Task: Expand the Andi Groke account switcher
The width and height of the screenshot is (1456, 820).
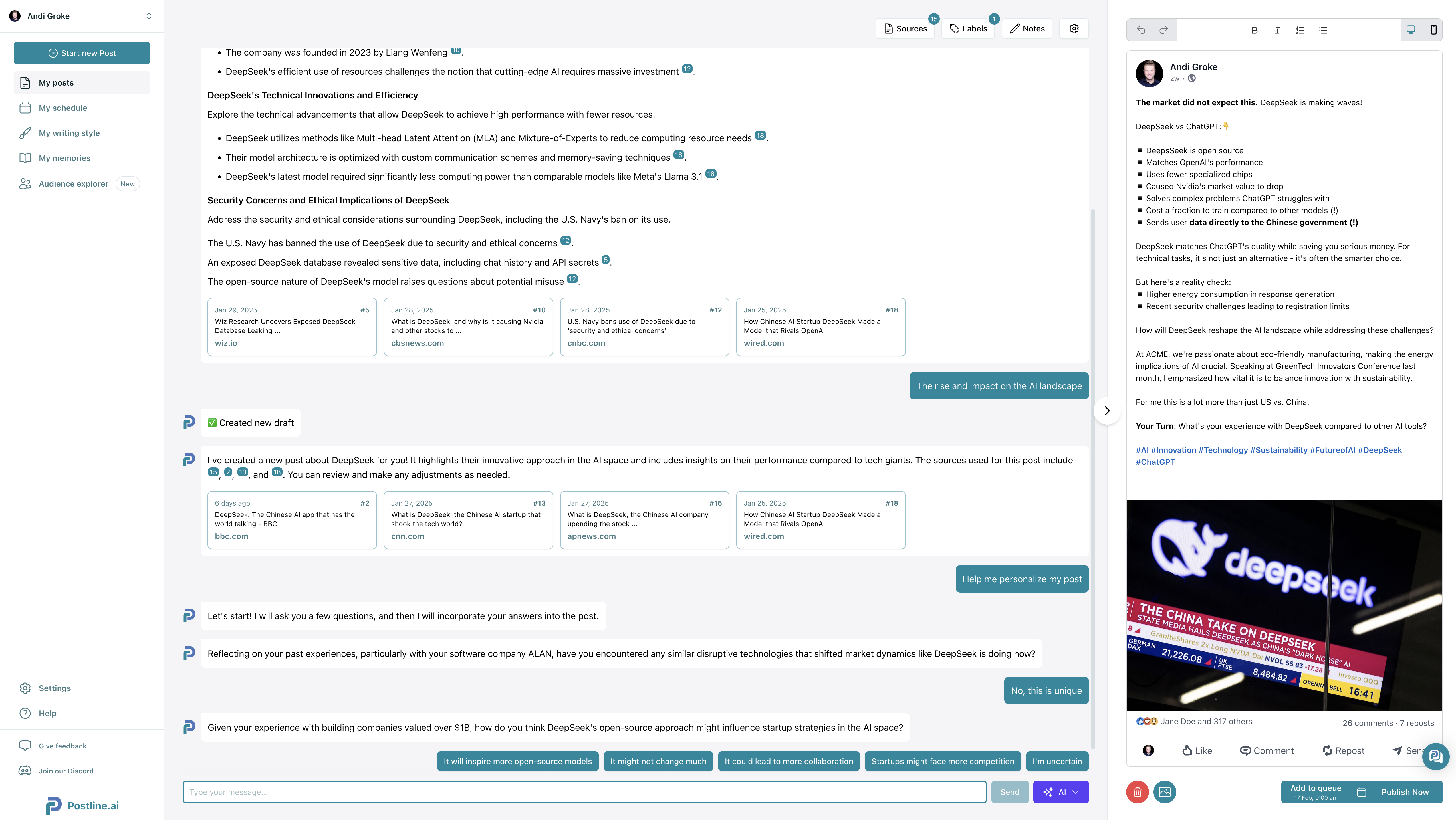Action: click(149, 16)
